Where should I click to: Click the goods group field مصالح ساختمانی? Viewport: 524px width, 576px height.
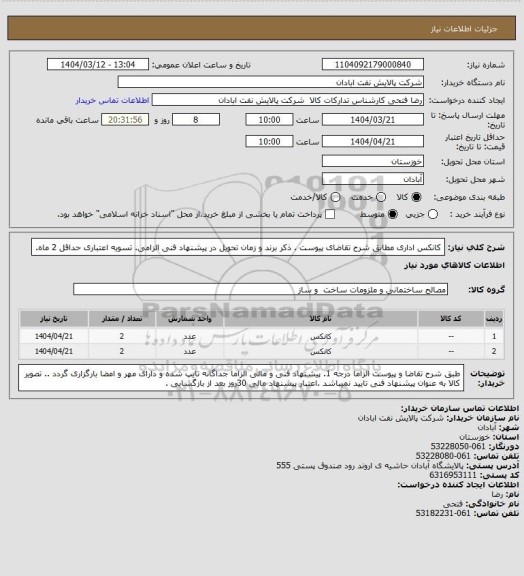(260, 289)
